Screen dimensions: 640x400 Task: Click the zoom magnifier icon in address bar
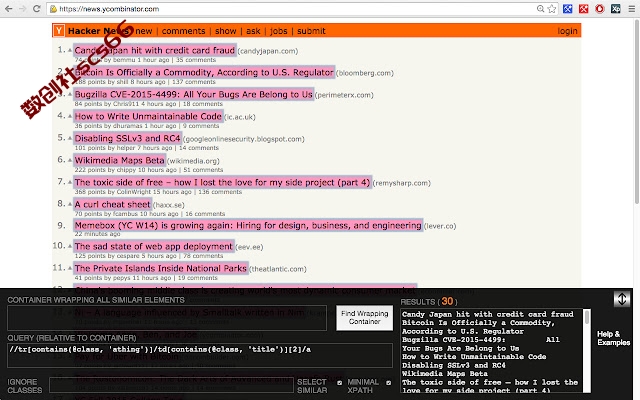pos(540,9)
